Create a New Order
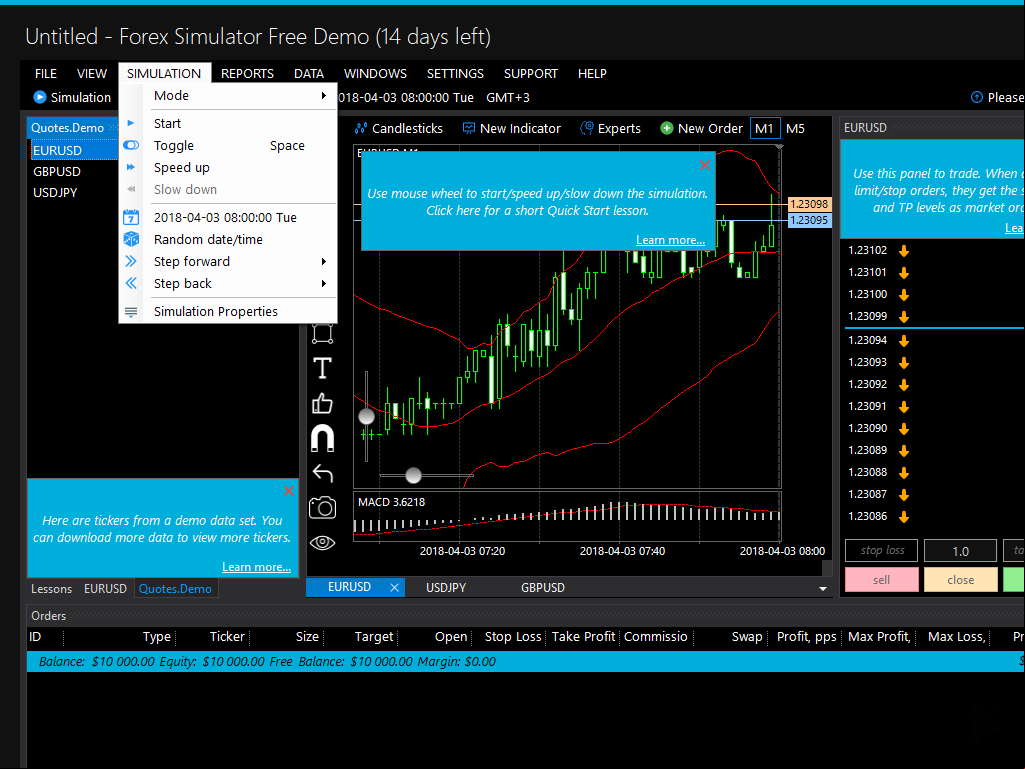 pyautogui.click(x=701, y=128)
